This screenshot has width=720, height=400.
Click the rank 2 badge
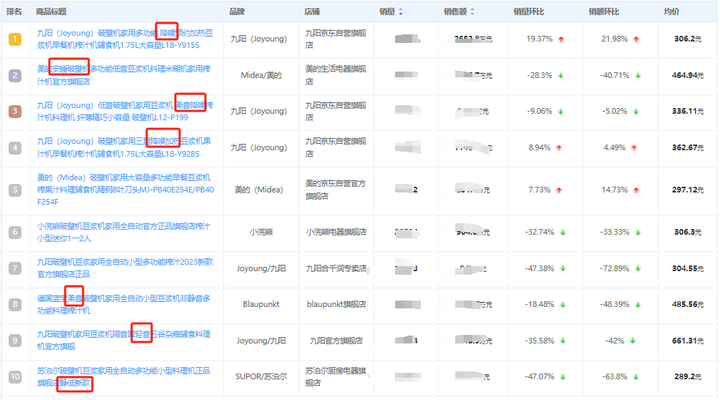(15, 75)
